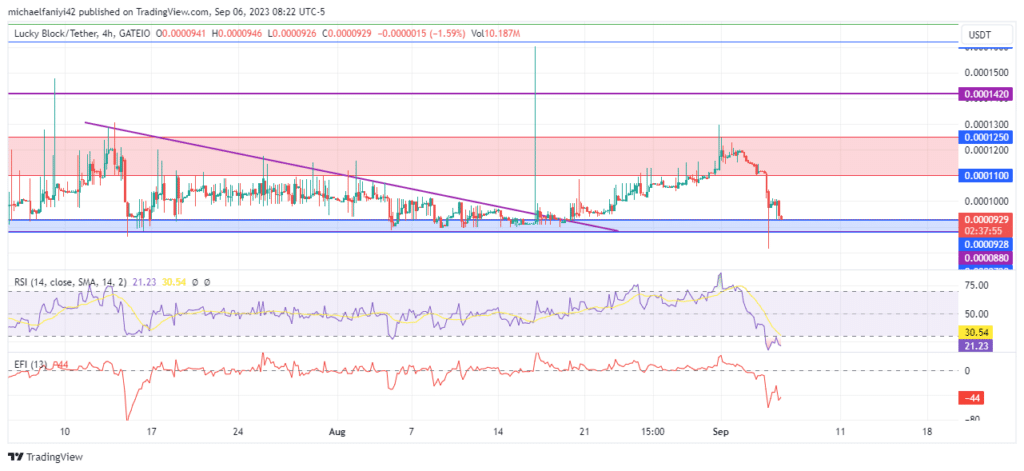The height and width of the screenshot is (471, 1024).
Task: Click the purple descending trendline on the chart
Action: tap(351, 176)
